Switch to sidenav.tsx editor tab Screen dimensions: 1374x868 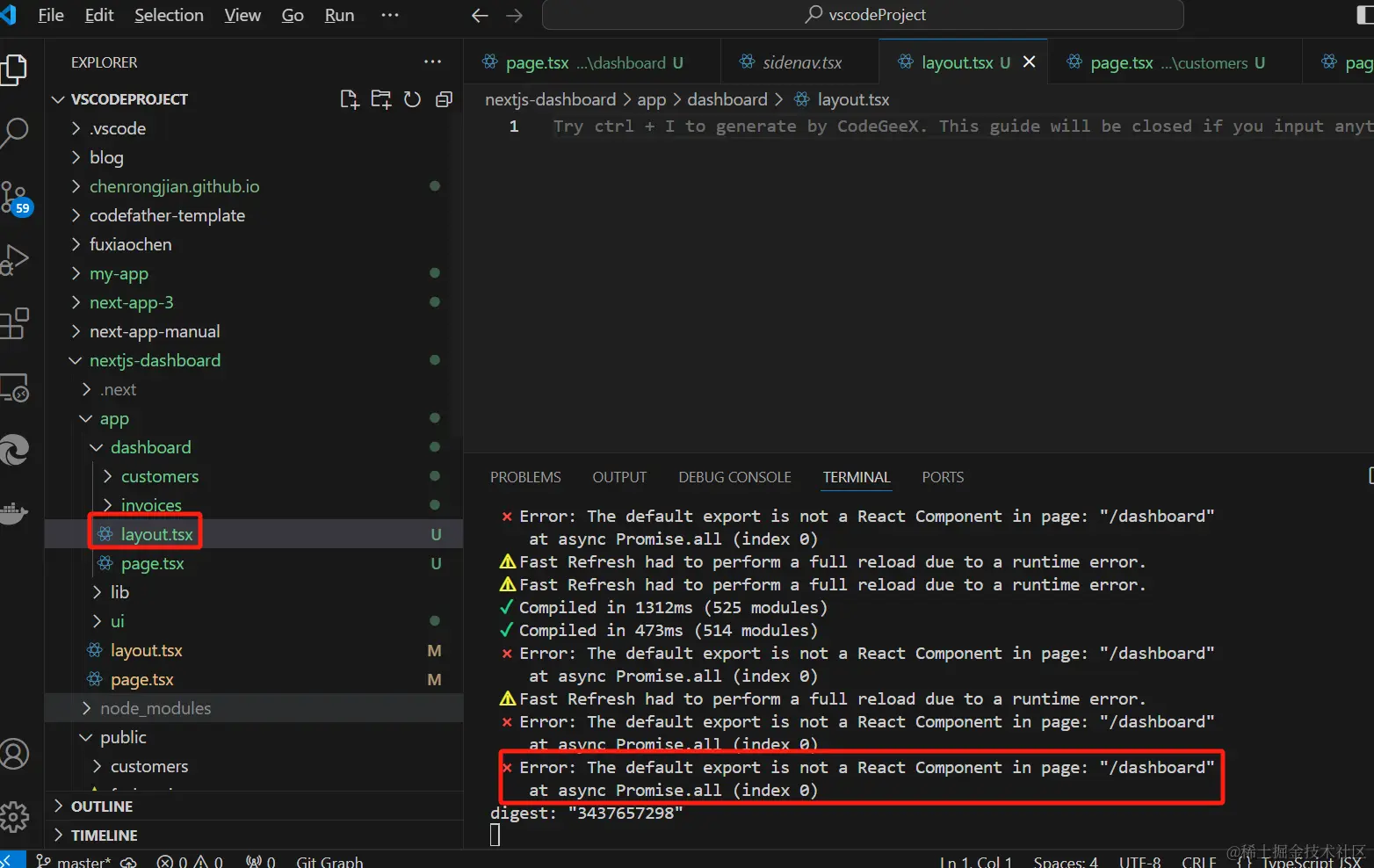click(799, 62)
